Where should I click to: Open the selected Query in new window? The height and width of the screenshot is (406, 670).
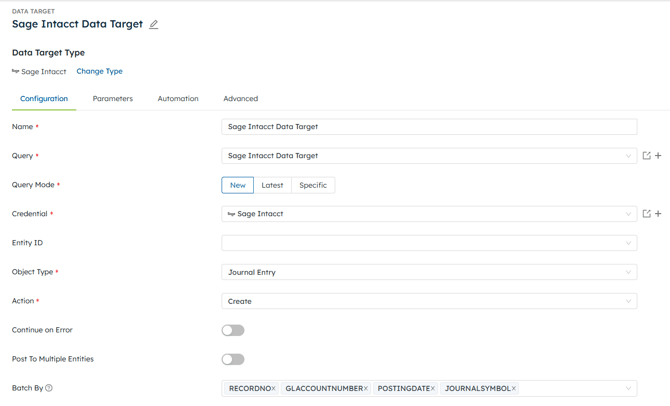pos(646,156)
